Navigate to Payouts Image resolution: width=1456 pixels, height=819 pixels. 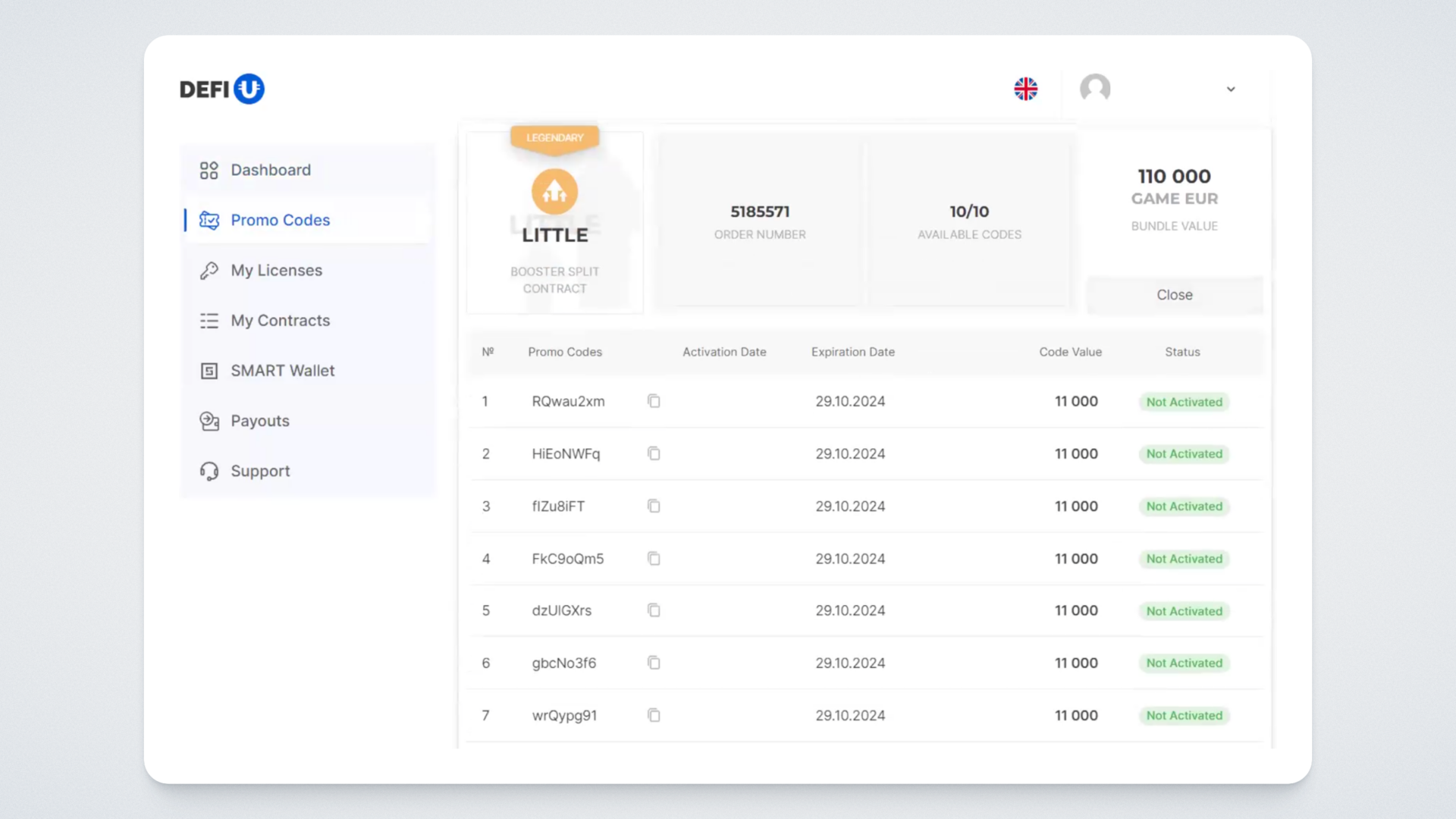tap(259, 421)
